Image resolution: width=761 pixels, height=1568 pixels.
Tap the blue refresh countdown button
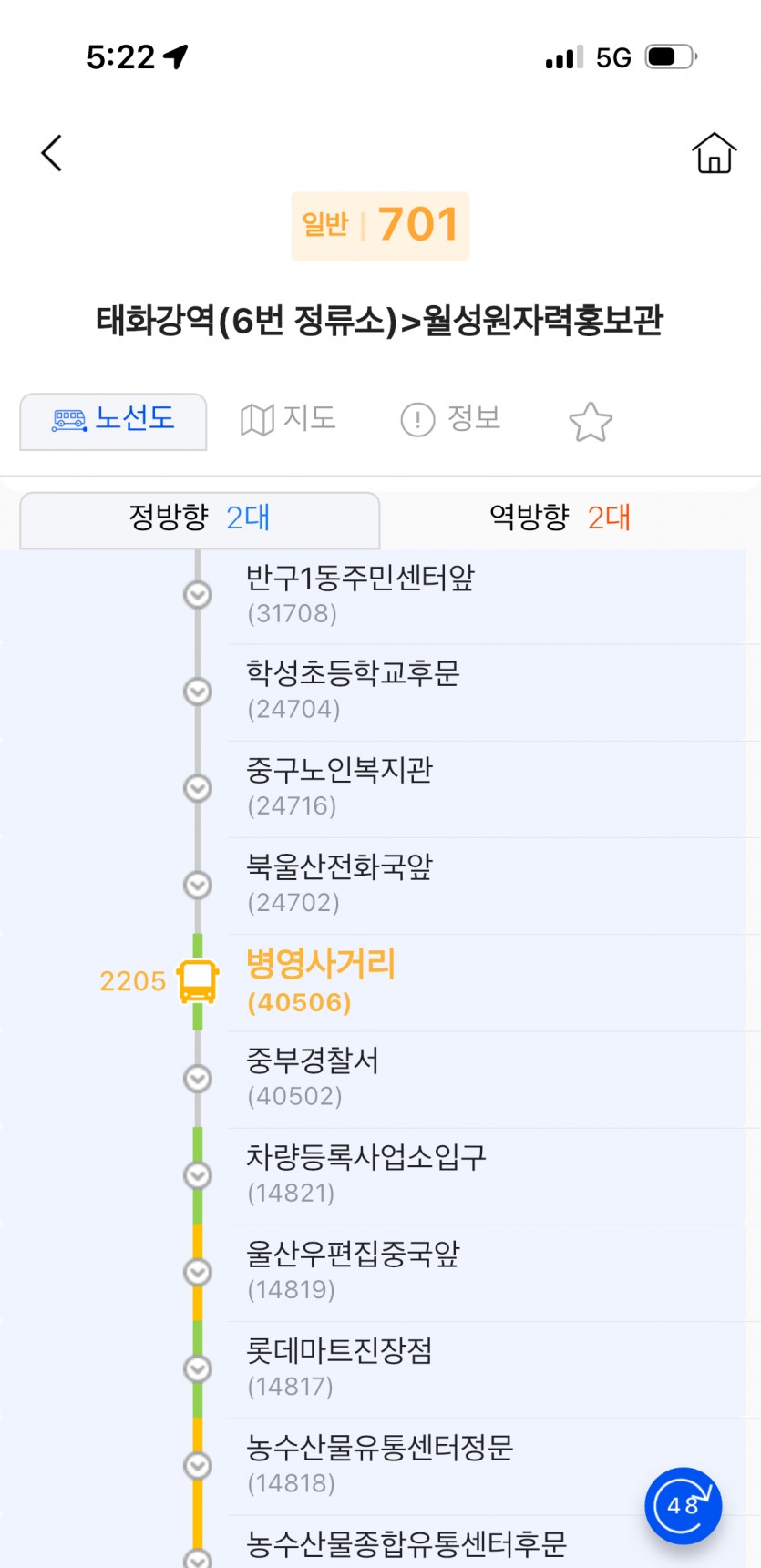[683, 1505]
